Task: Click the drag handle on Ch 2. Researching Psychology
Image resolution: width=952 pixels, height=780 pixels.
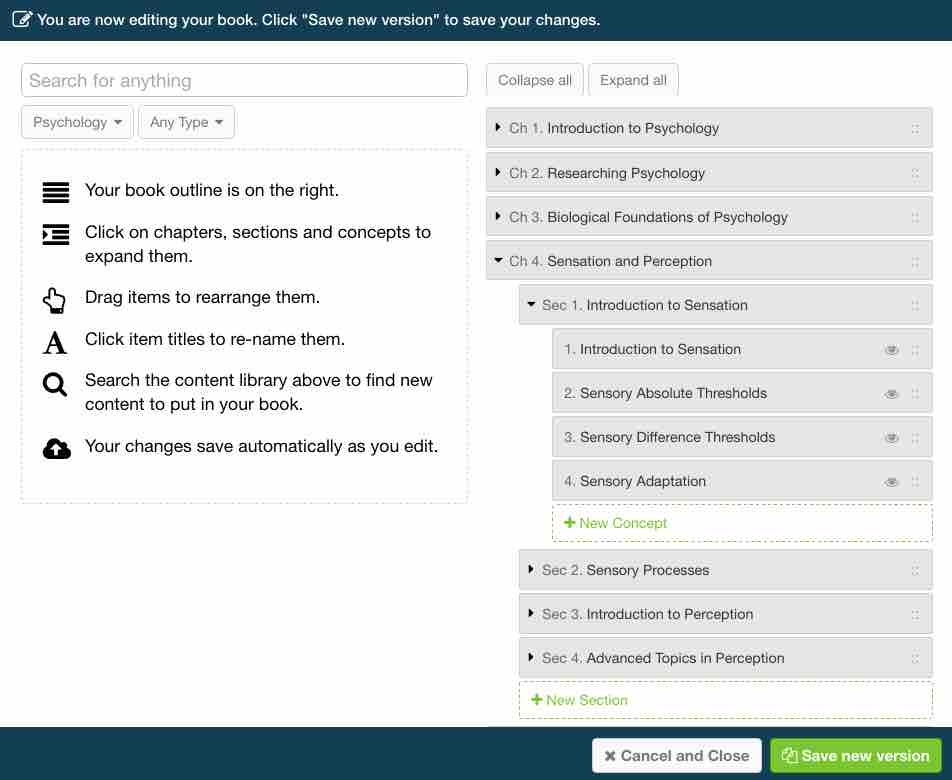Action: pos(916,172)
